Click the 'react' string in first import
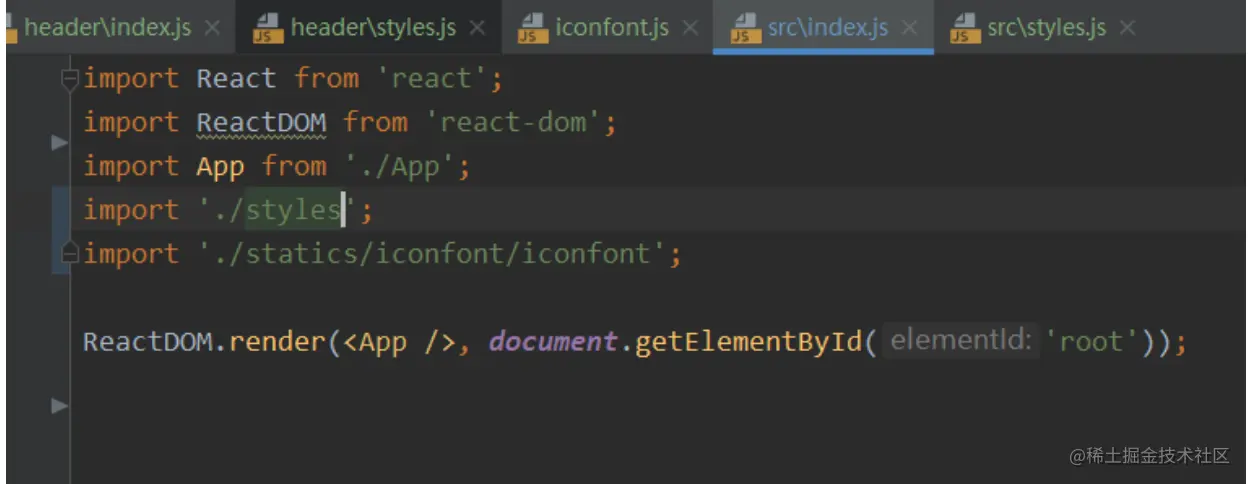This screenshot has height=484, width=1248. coord(434,78)
